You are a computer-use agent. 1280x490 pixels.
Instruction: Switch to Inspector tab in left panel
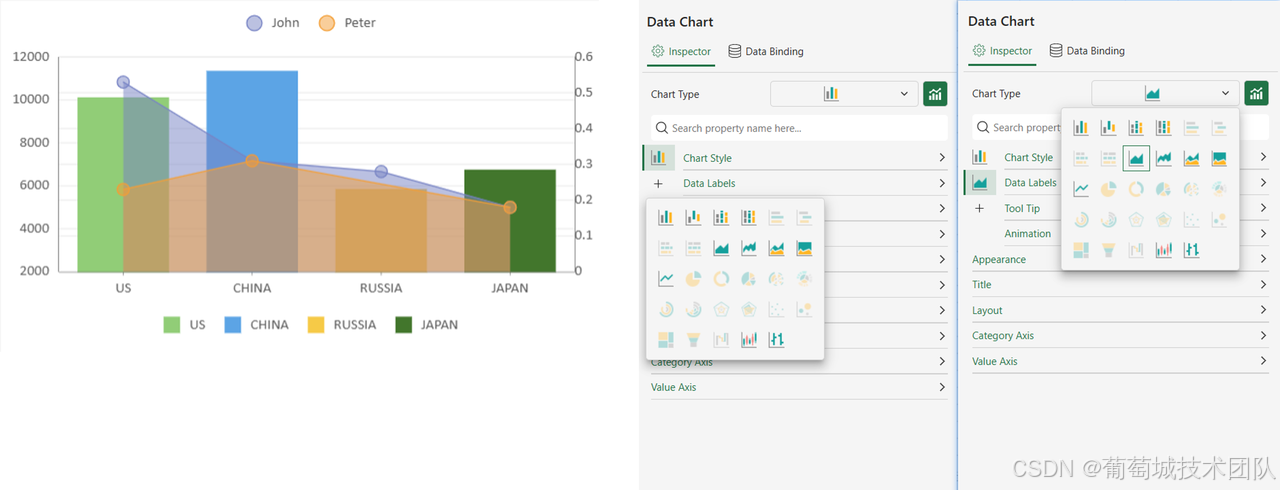[681, 51]
